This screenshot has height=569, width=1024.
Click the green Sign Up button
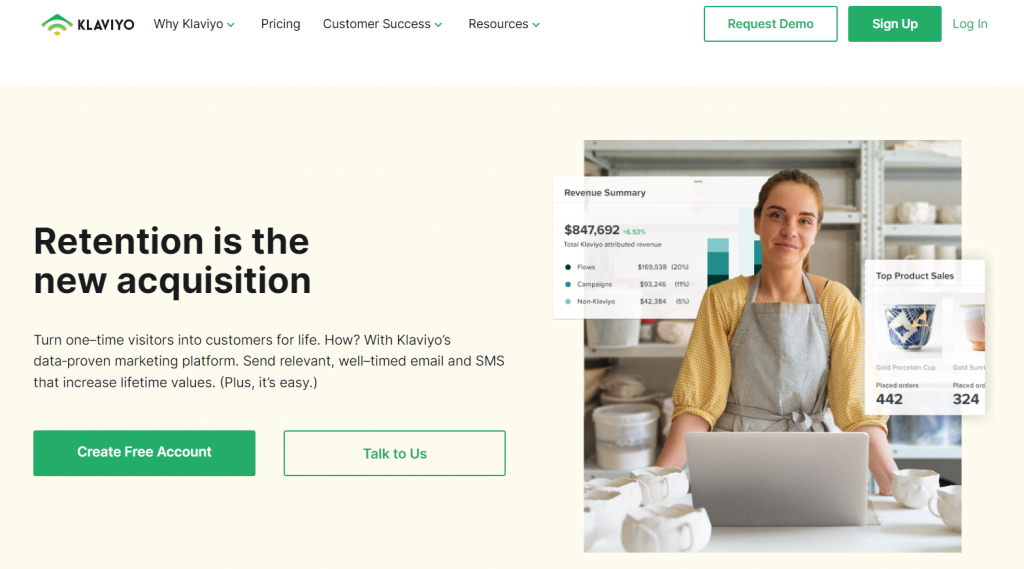click(x=895, y=24)
